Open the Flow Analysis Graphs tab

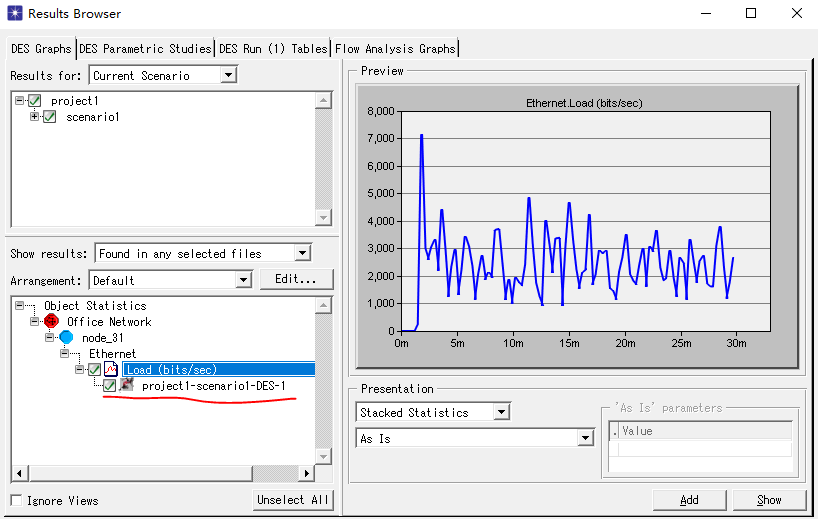395,49
